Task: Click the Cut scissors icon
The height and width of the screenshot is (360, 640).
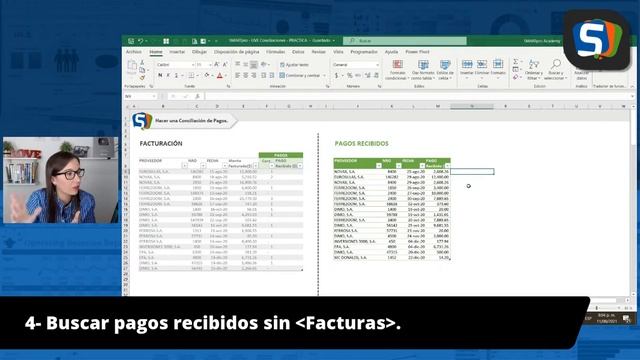Action: tap(142, 62)
